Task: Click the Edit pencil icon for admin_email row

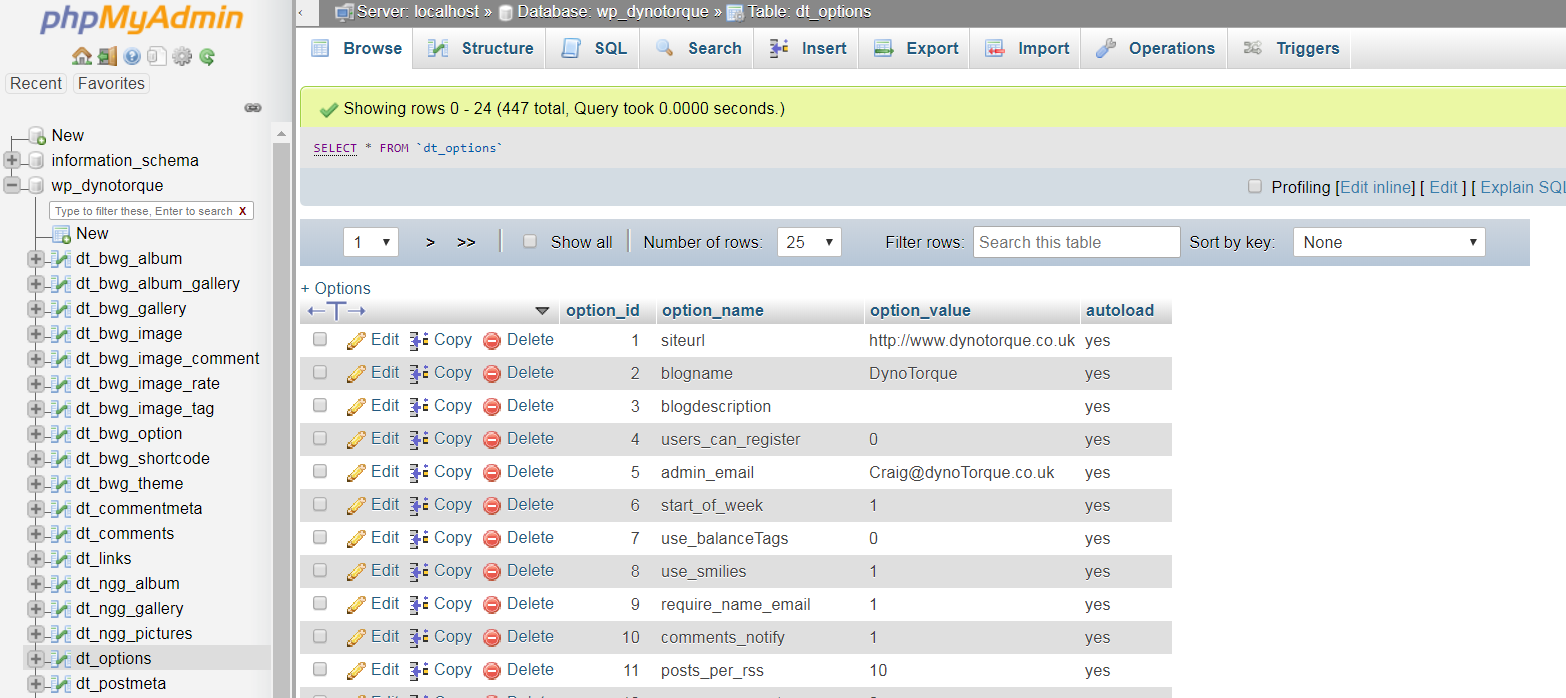Action: tap(357, 473)
